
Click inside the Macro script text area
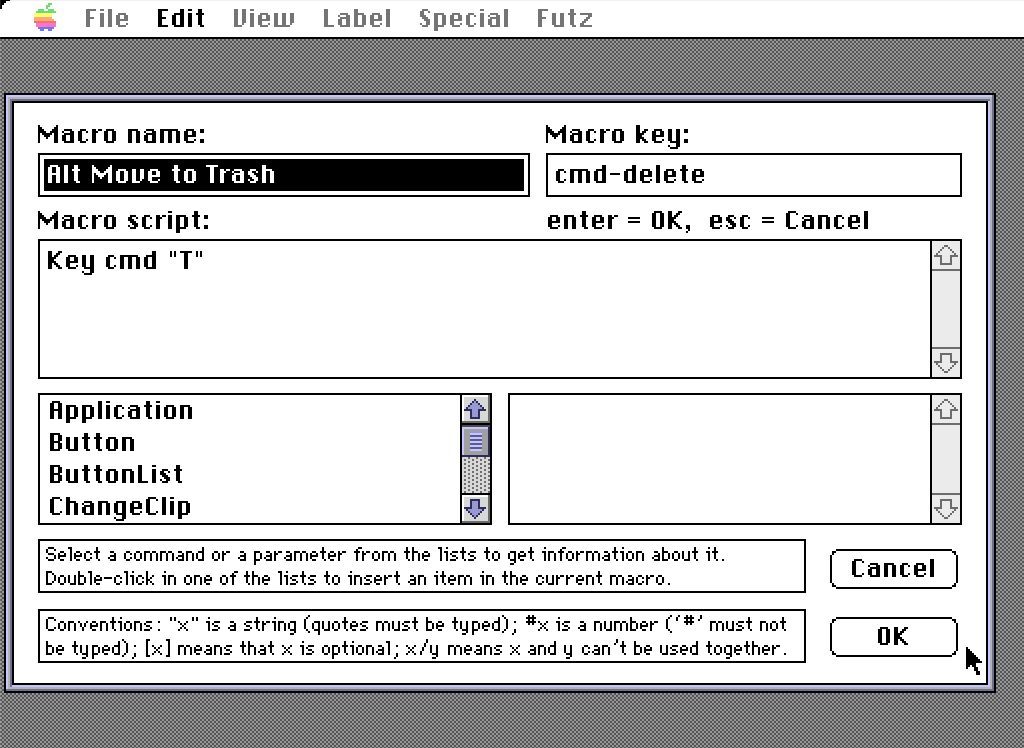click(x=485, y=308)
